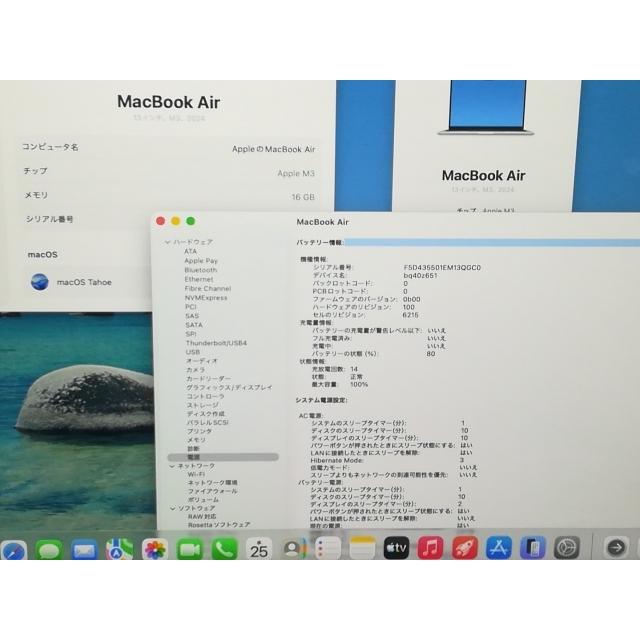640x640 pixels.
Task: Open Apple TV app in Dock
Action: (x=396, y=548)
